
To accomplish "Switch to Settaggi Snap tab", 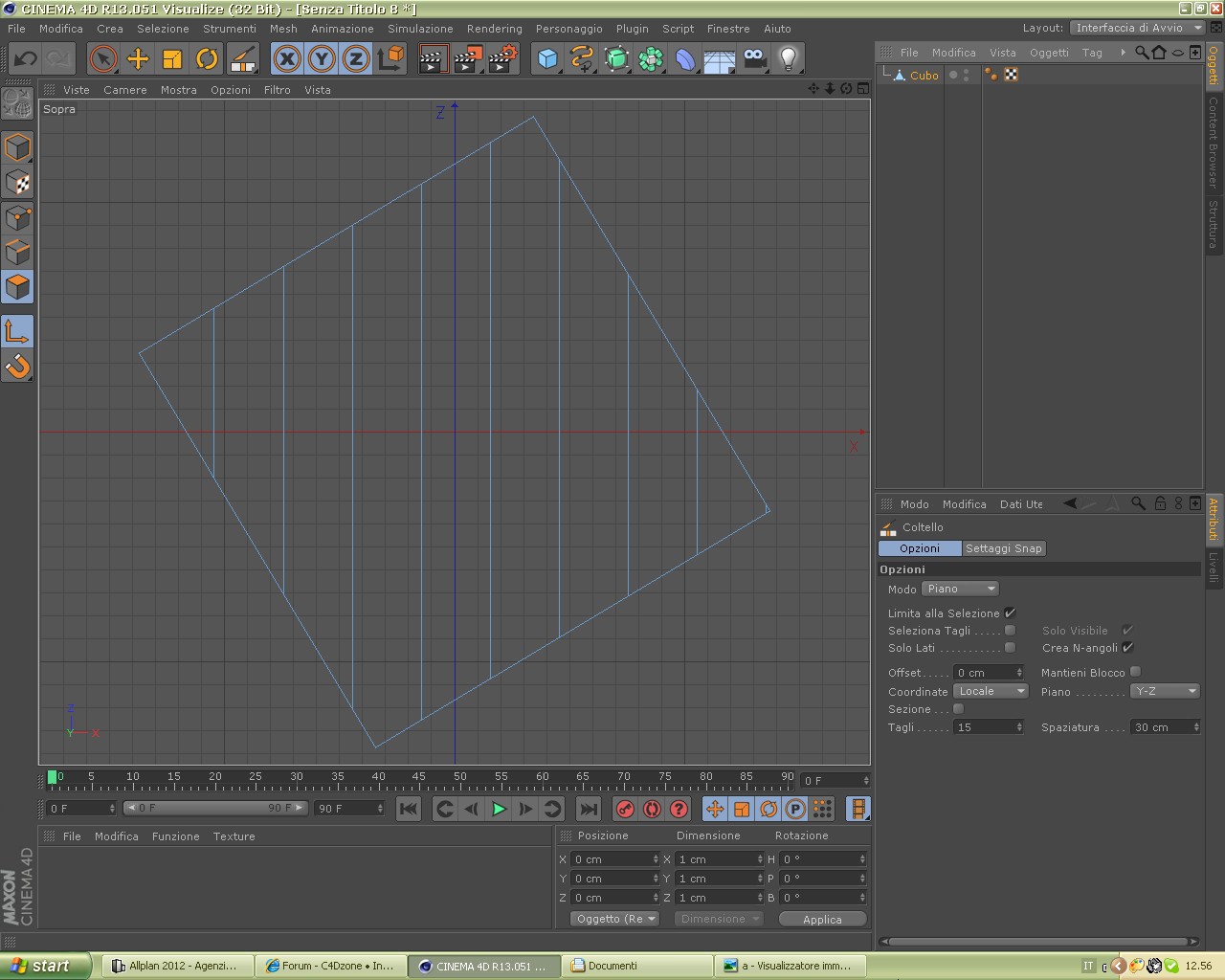I will [x=1003, y=548].
